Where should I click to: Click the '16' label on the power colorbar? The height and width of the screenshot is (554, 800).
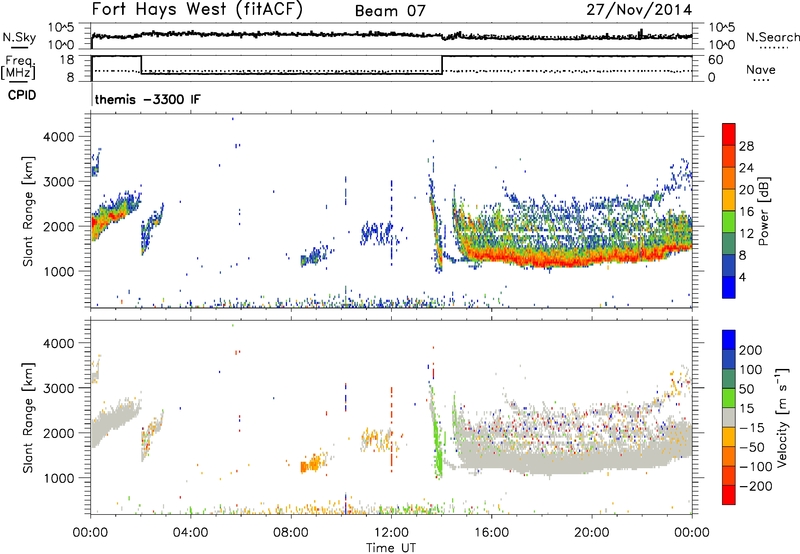click(x=746, y=212)
